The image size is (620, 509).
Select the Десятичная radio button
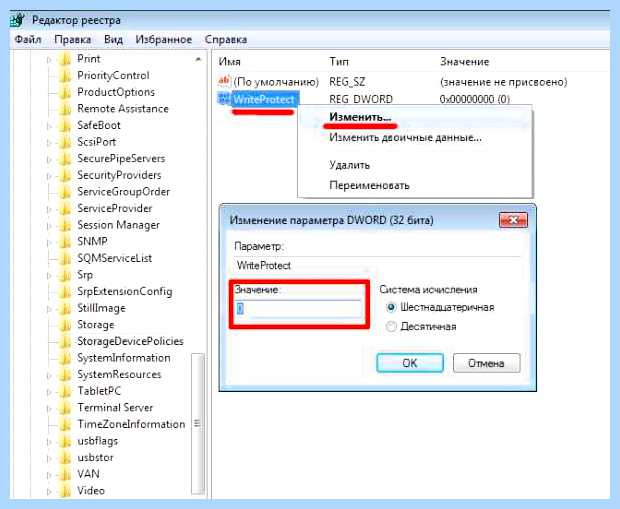click(x=391, y=327)
